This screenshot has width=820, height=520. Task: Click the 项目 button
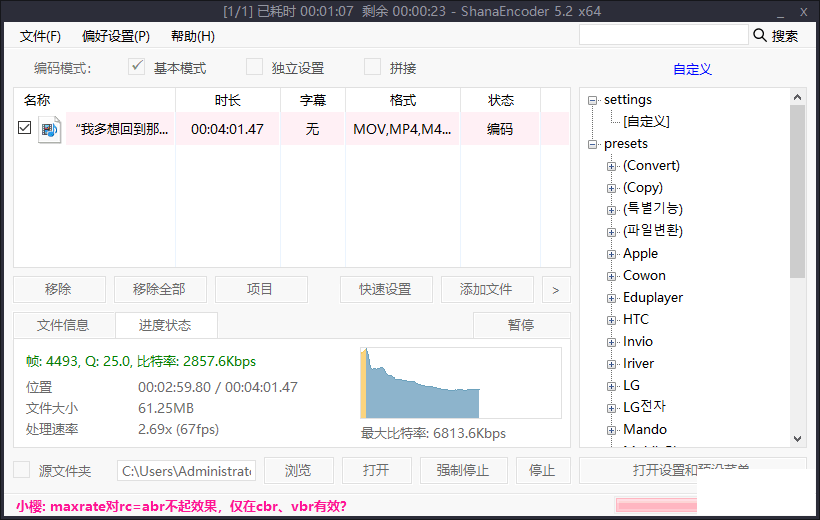(x=261, y=289)
